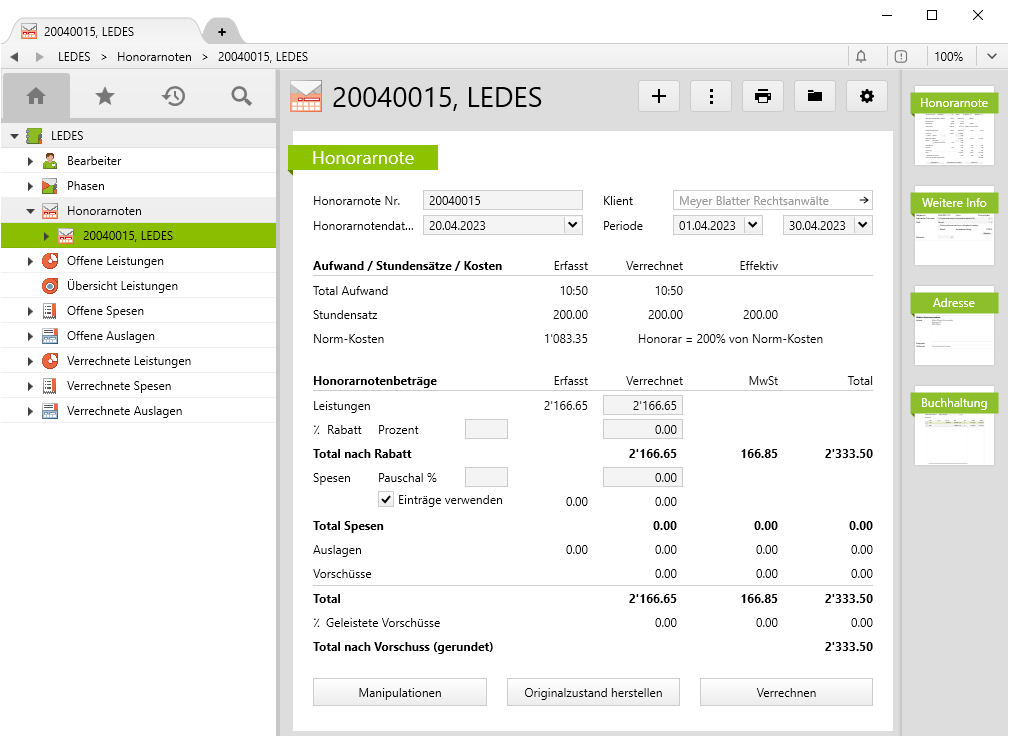Click the notification bell icon

[861, 57]
